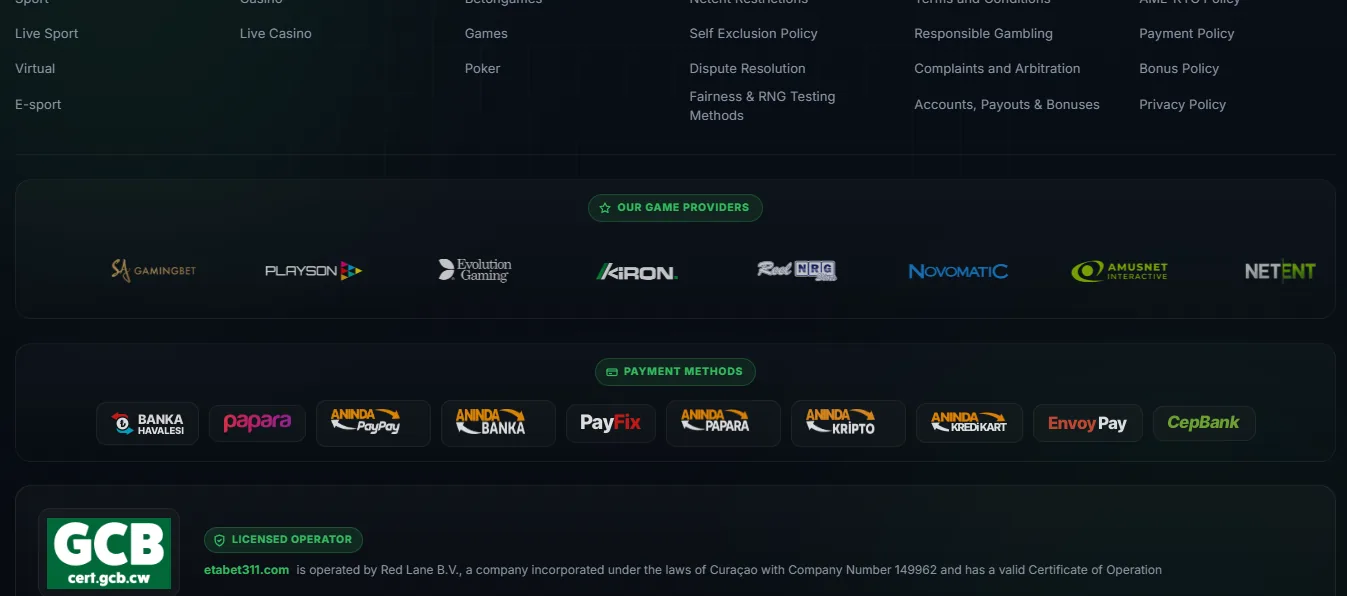This screenshot has height=596, width=1347.
Task: Choose Aninda KrediKart payment option
Action: pyautogui.click(x=969, y=423)
